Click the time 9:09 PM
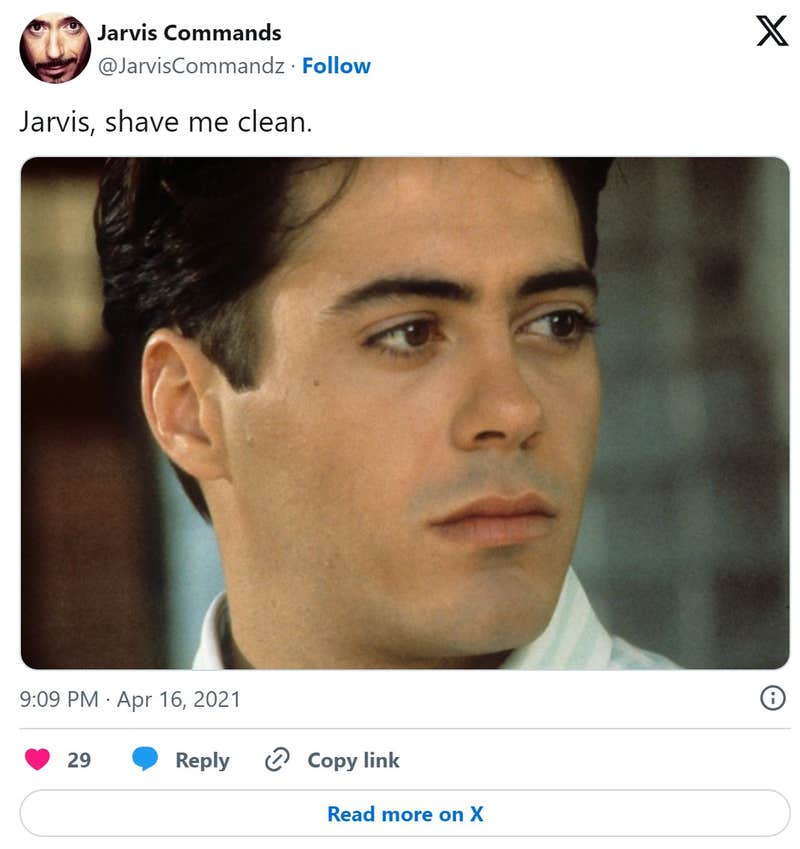 (x=59, y=700)
